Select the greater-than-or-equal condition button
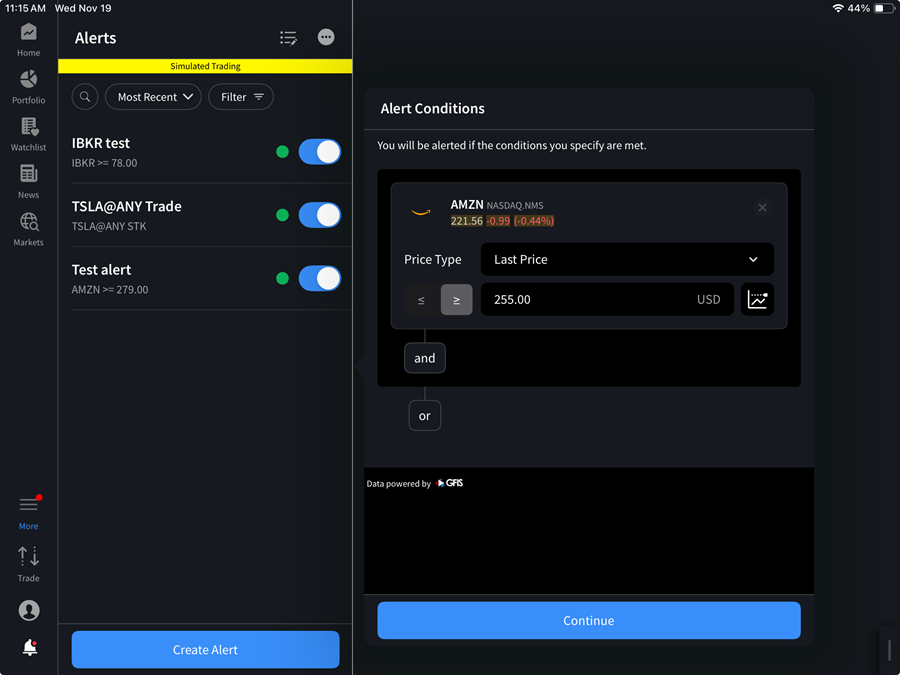Screen dimensions: 900x675 456,299
